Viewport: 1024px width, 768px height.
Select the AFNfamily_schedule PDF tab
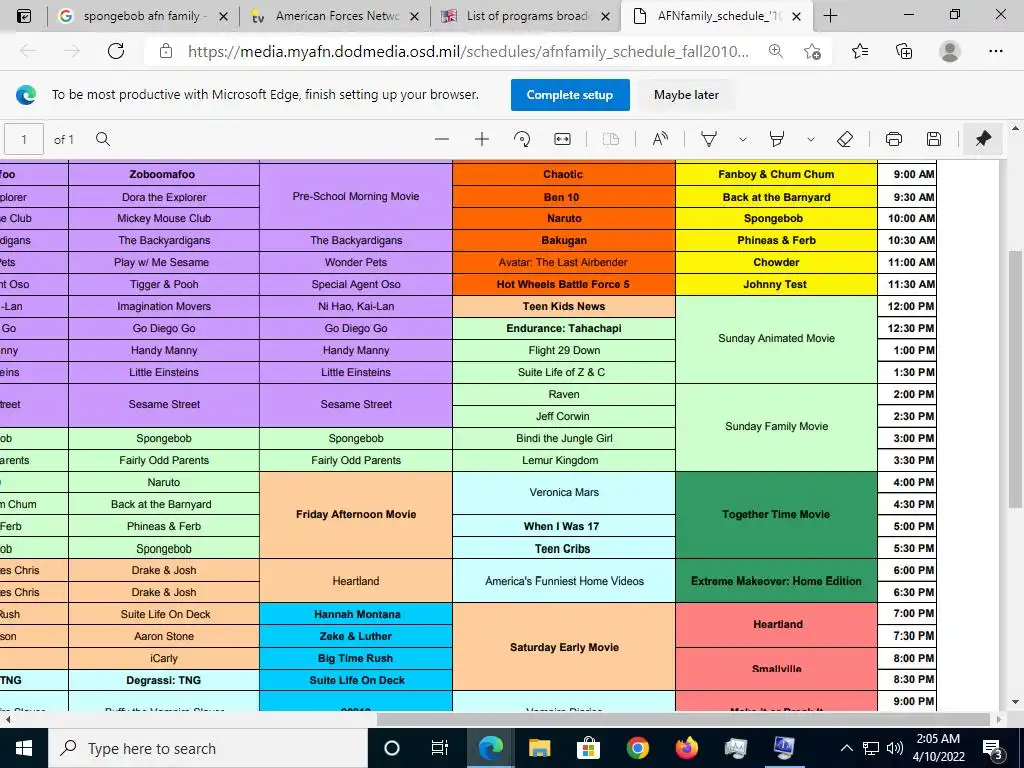pos(717,16)
